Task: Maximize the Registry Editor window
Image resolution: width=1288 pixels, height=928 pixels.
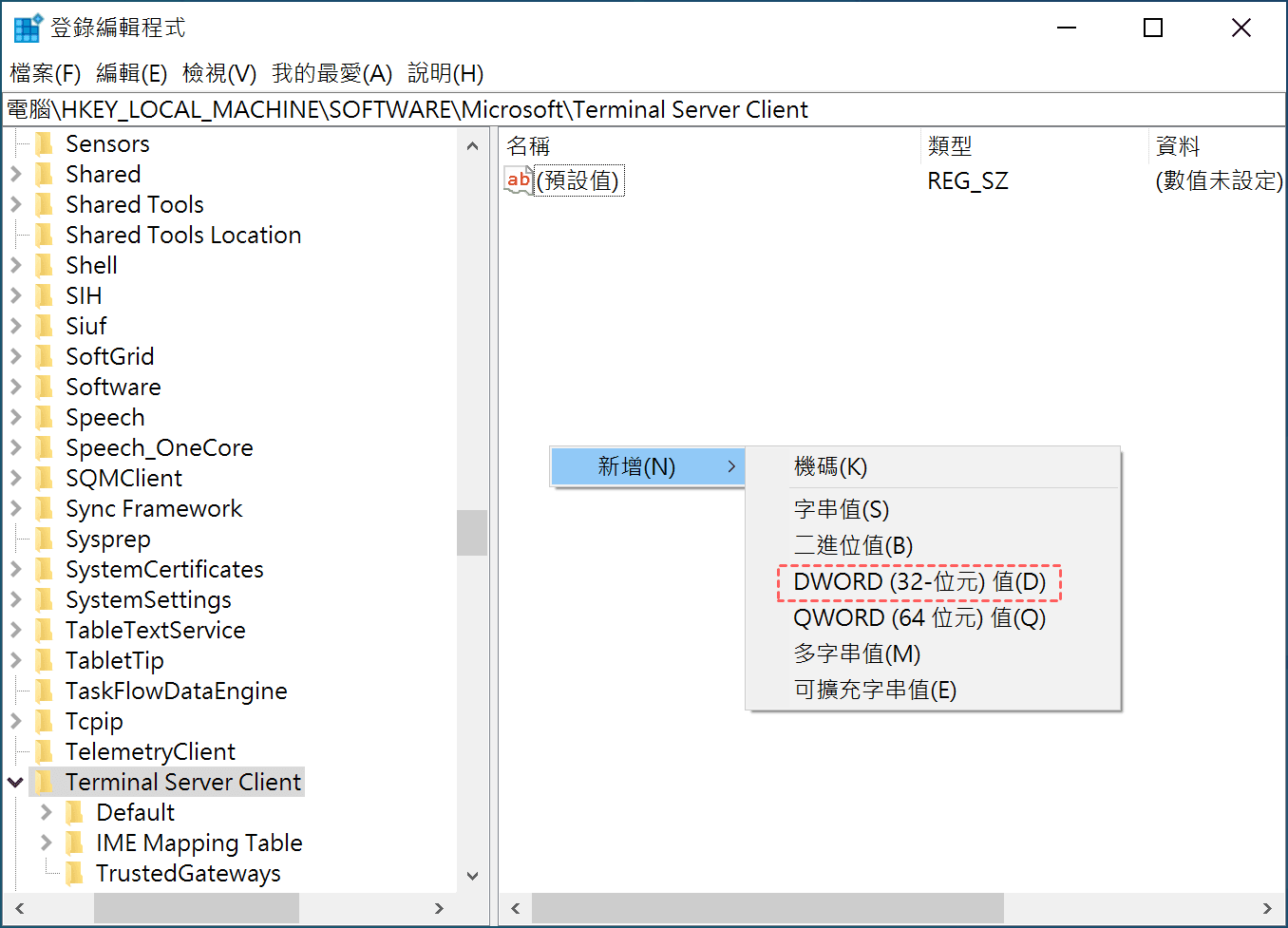Action: [1153, 28]
